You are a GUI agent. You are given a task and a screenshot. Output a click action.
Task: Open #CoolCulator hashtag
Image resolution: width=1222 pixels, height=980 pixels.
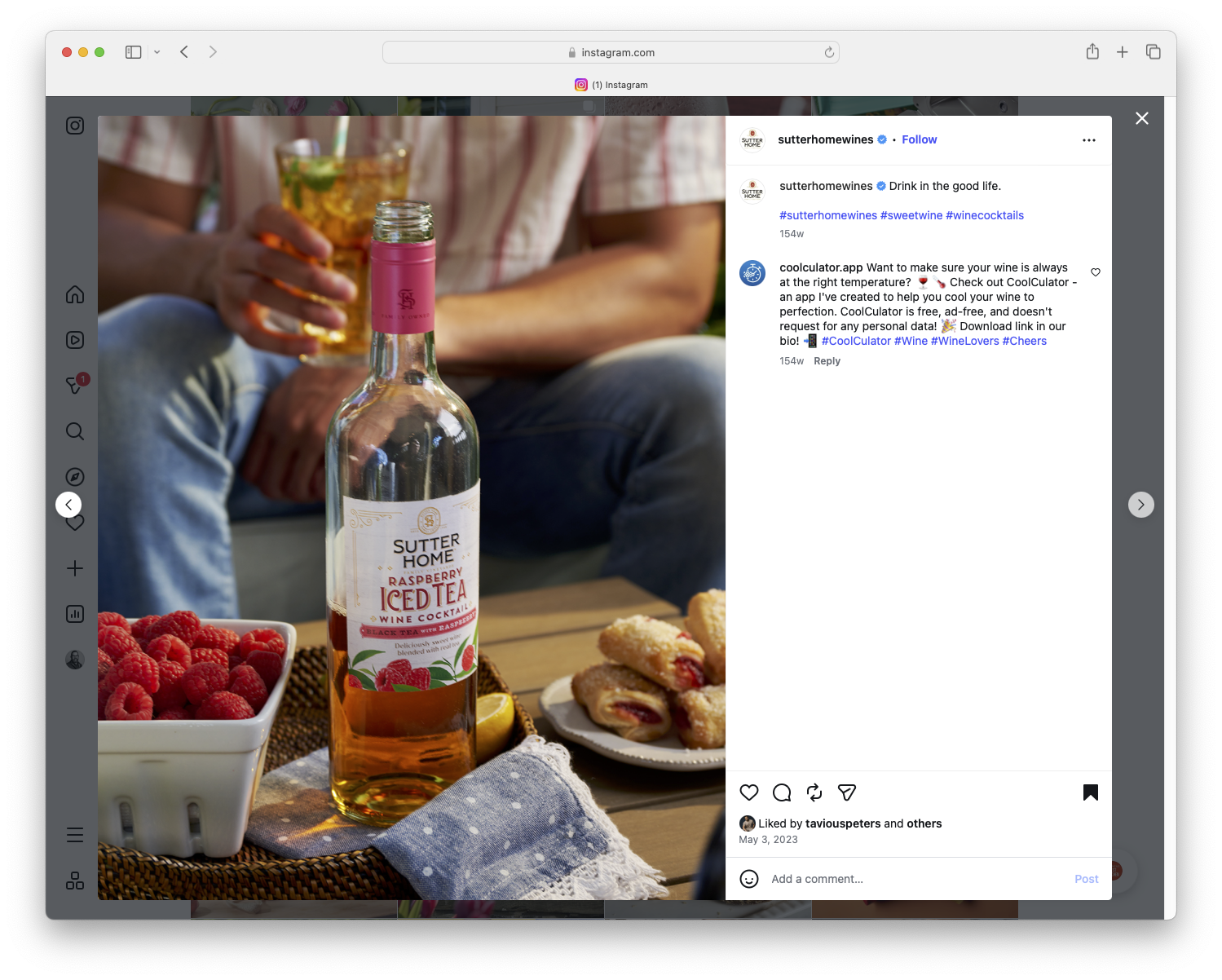click(x=856, y=341)
